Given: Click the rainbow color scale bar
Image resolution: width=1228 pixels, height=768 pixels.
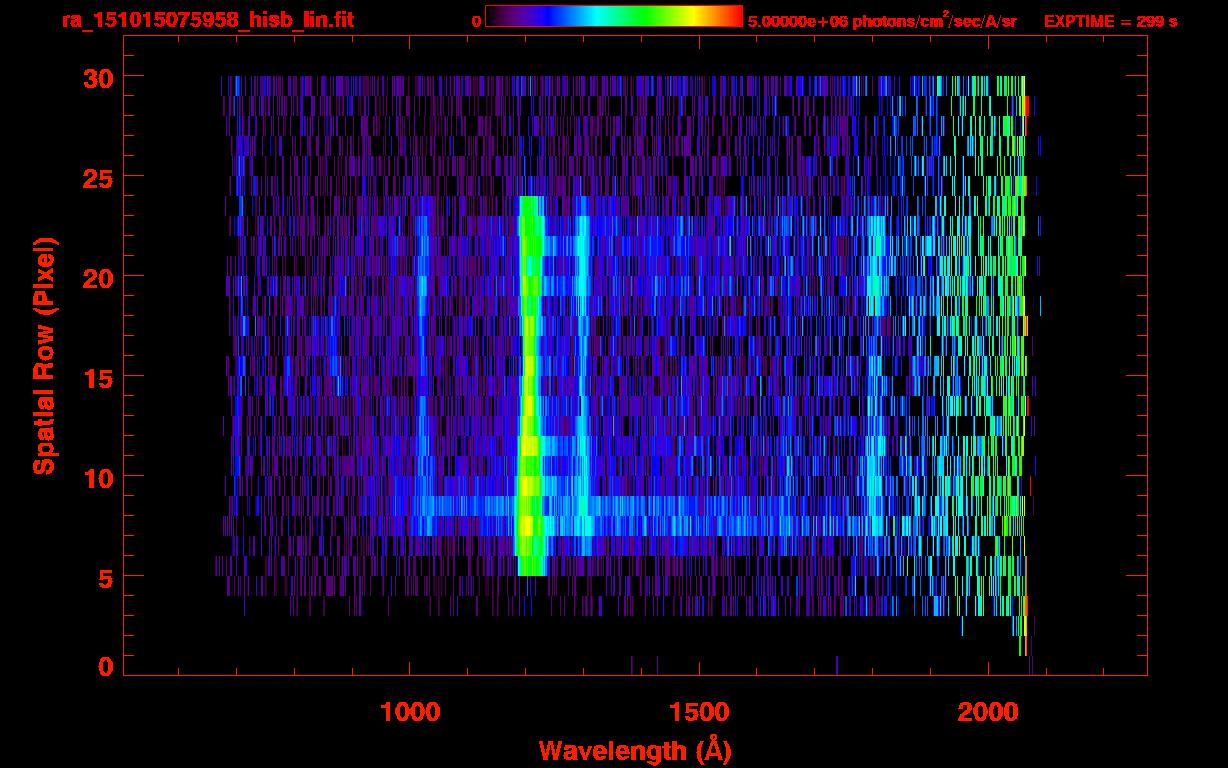Looking at the screenshot, I should pyautogui.click(x=613, y=16).
